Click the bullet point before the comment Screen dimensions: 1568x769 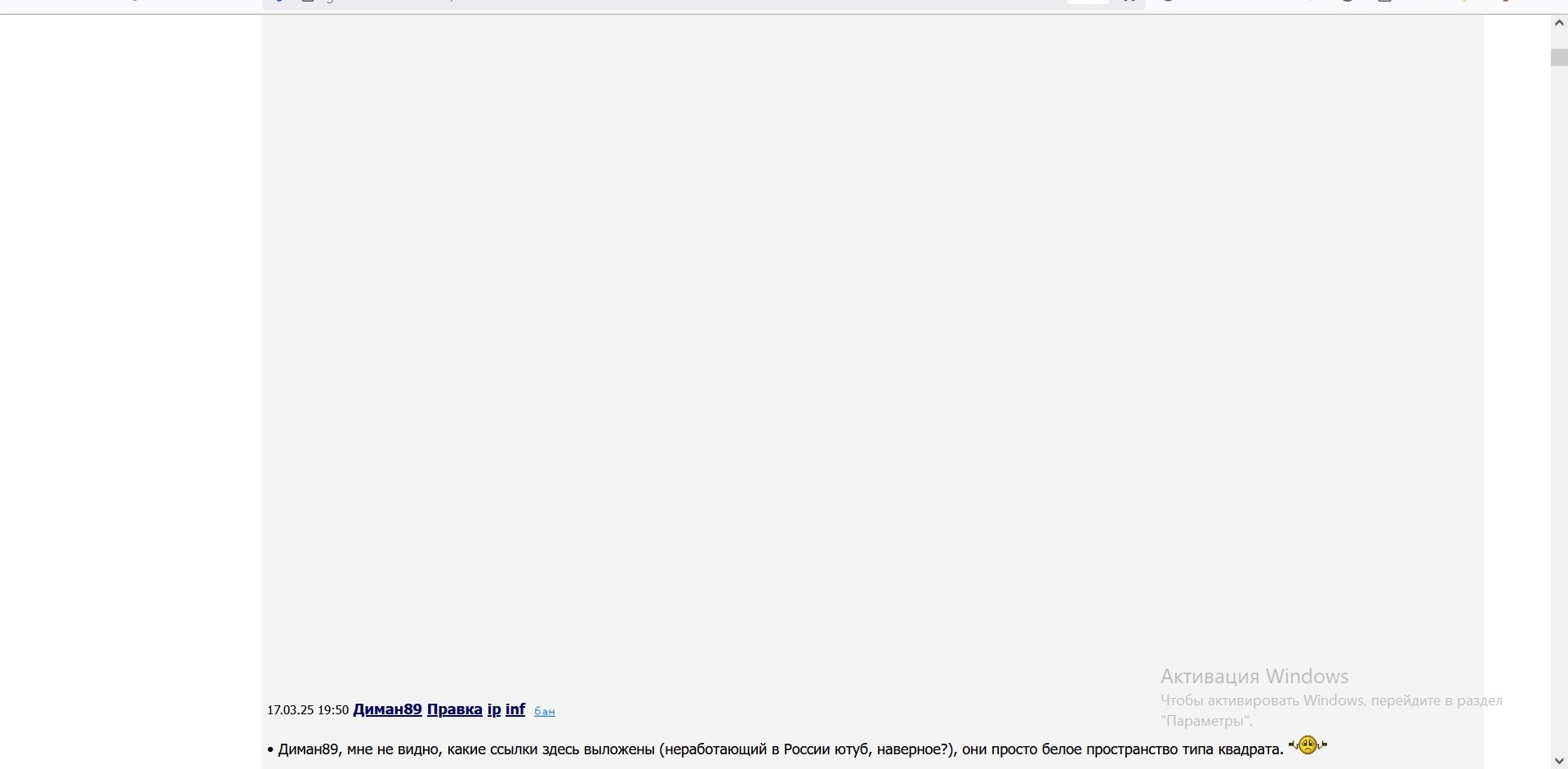pos(270,750)
